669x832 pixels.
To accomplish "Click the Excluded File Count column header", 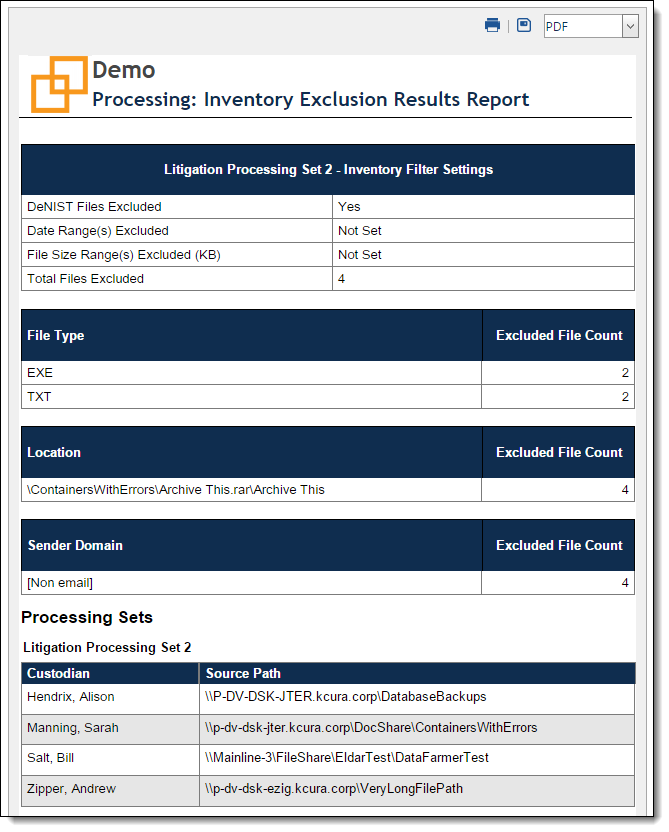I will tap(558, 335).
